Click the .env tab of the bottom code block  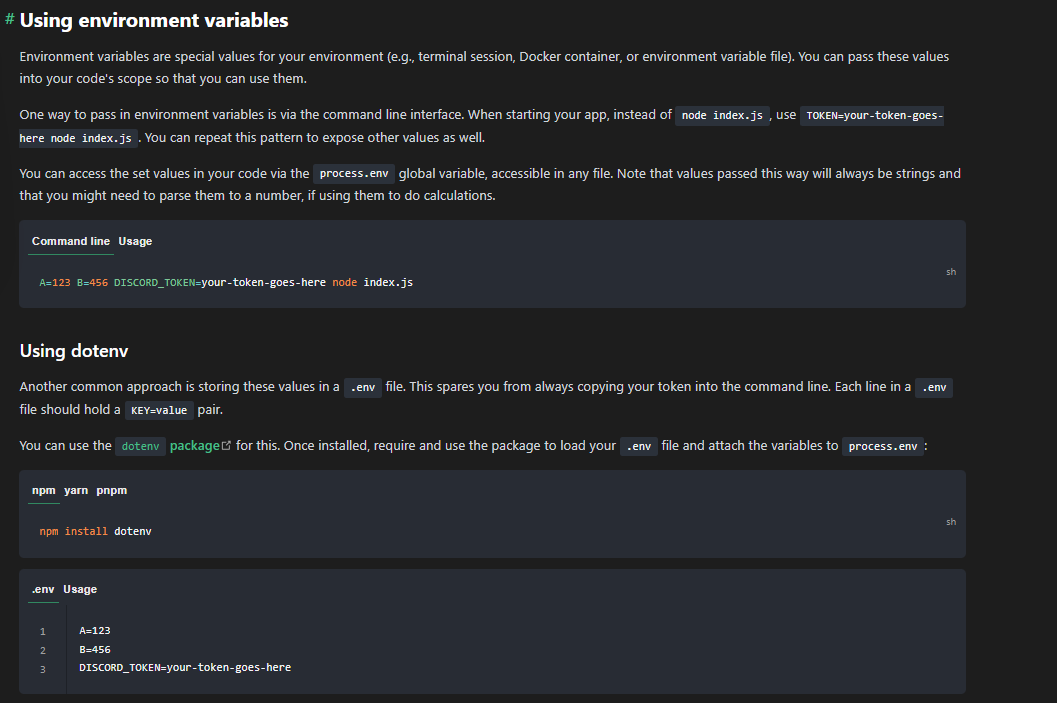(43, 588)
